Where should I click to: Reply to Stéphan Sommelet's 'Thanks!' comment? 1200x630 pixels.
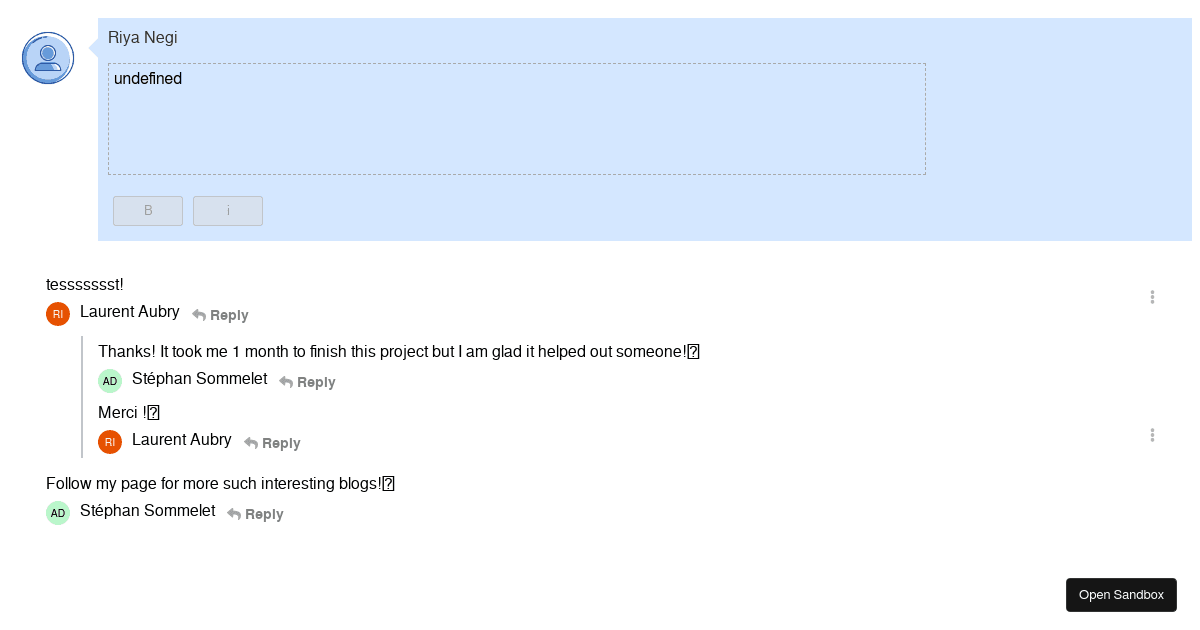[307, 382]
